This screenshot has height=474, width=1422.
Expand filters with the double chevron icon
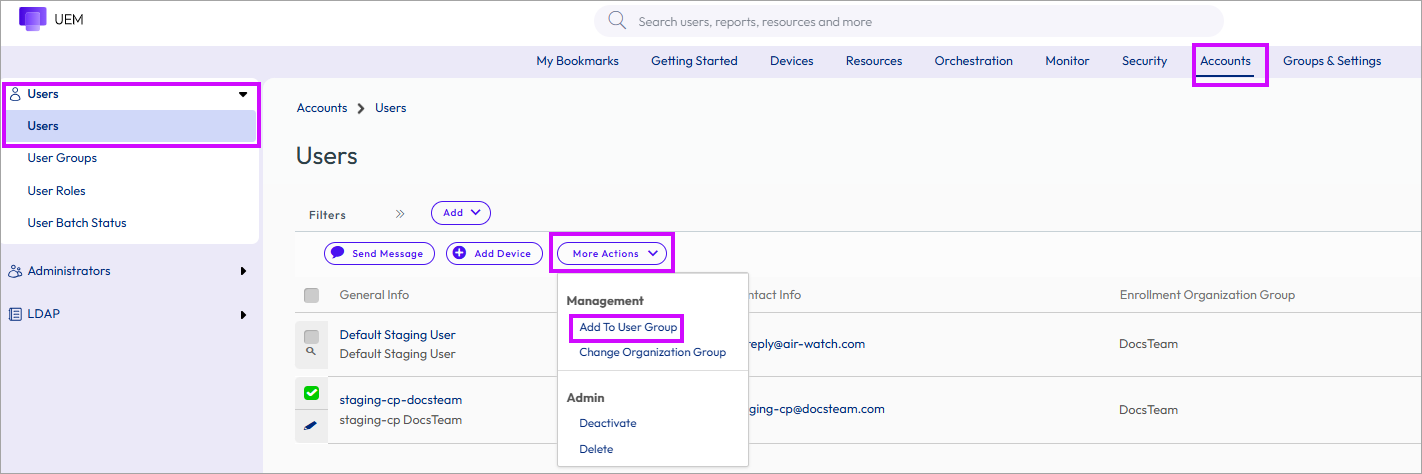point(400,214)
